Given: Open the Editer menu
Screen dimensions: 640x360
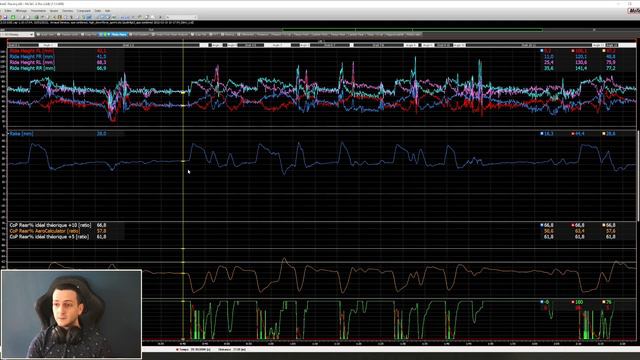Looking at the screenshot, I should point(8,11).
